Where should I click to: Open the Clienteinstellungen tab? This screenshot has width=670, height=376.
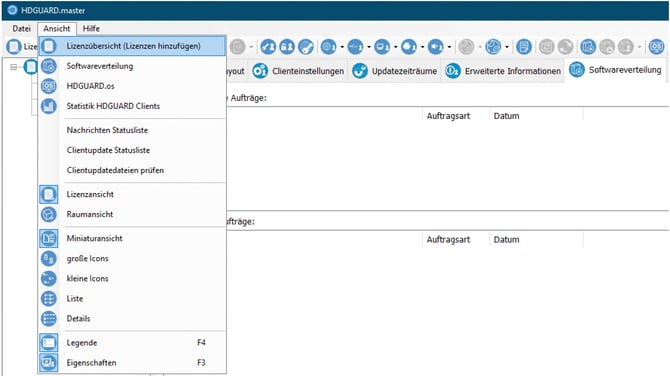[x=298, y=71]
